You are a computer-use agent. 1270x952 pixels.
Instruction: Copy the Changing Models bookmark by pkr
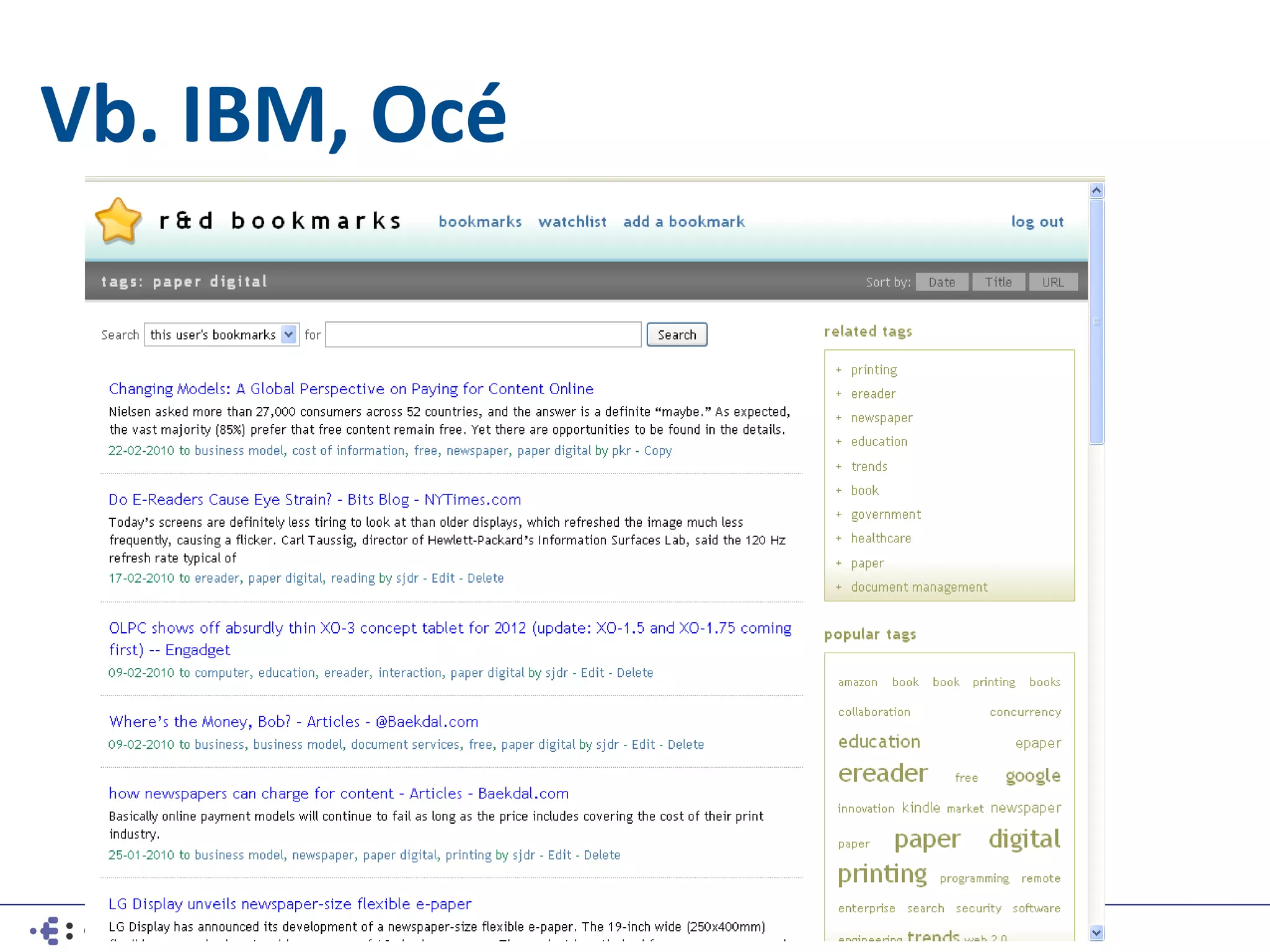click(x=658, y=451)
